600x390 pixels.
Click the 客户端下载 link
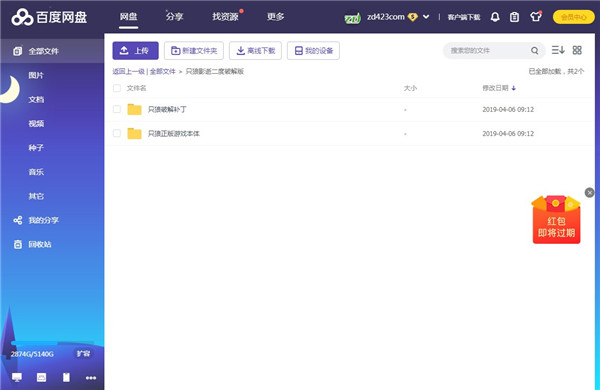point(464,17)
